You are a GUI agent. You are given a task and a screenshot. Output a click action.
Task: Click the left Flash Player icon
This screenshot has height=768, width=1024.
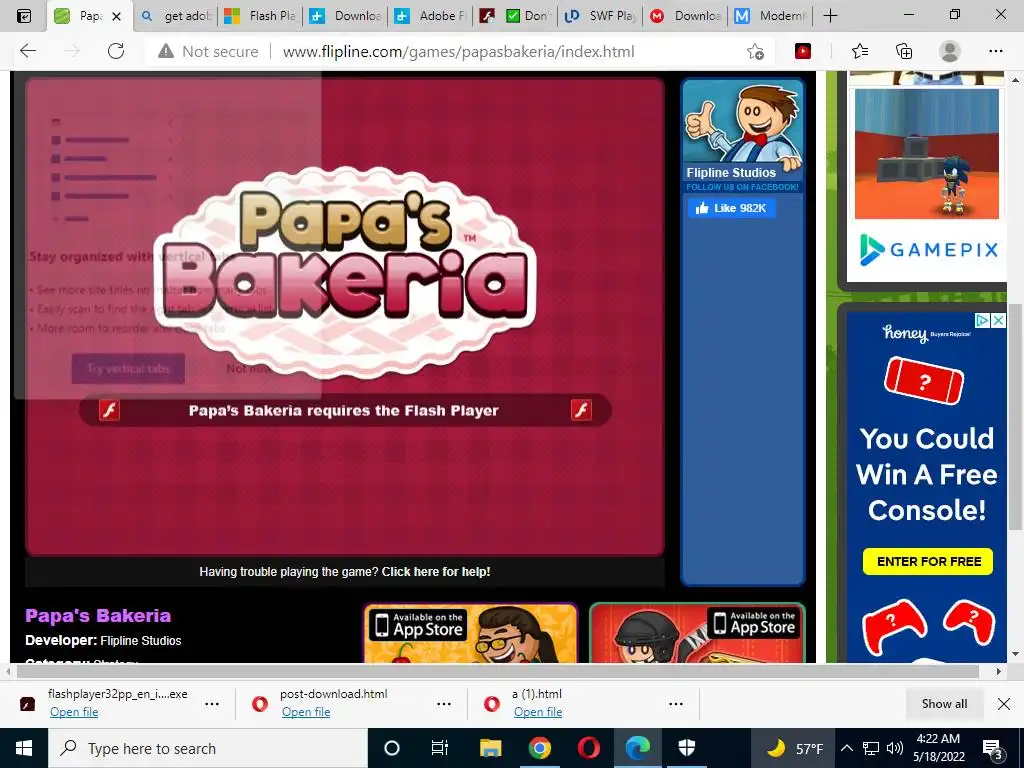click(x=109, y=410)
